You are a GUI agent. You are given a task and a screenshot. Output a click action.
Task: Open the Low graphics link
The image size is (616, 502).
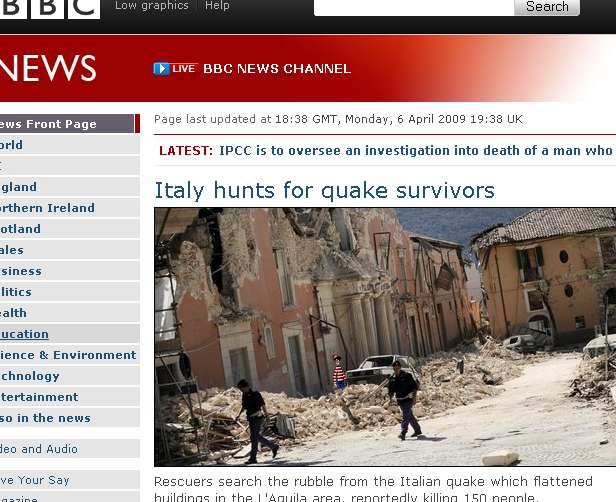(x=152, y=6)
